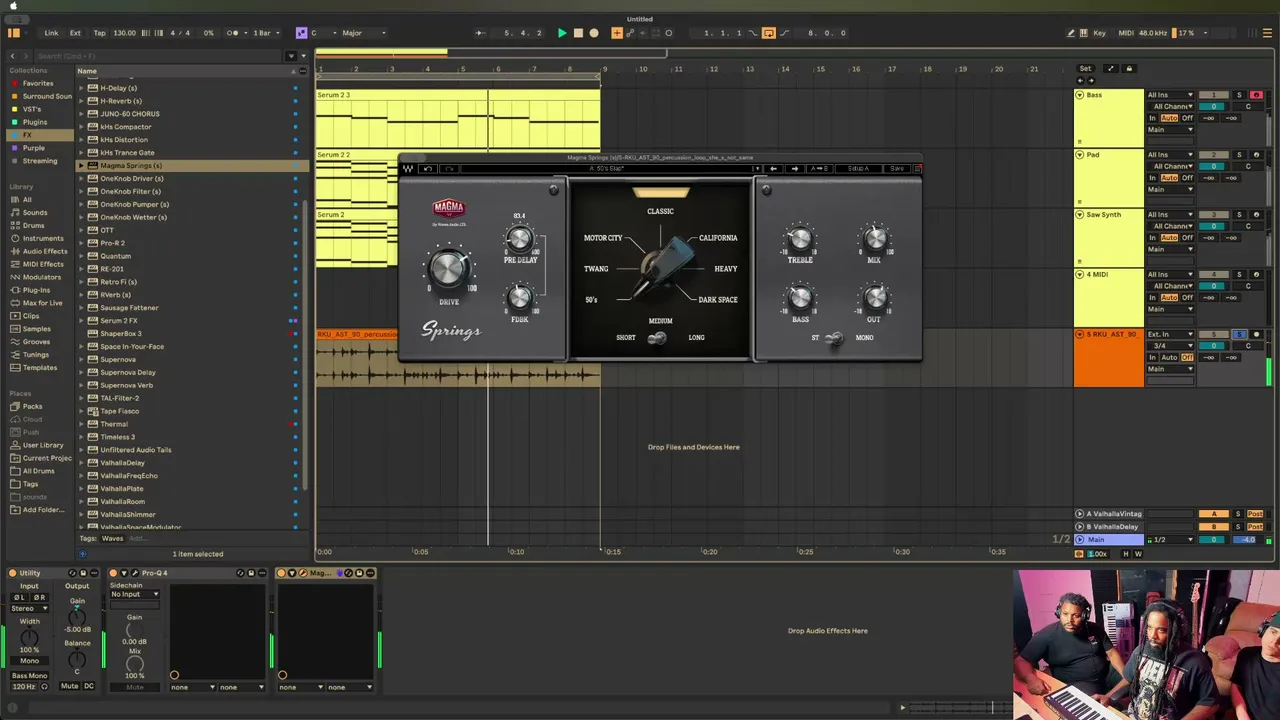Click the DRIVE knob in Magma Springs

pyautogui.click(x=447, y=269)
